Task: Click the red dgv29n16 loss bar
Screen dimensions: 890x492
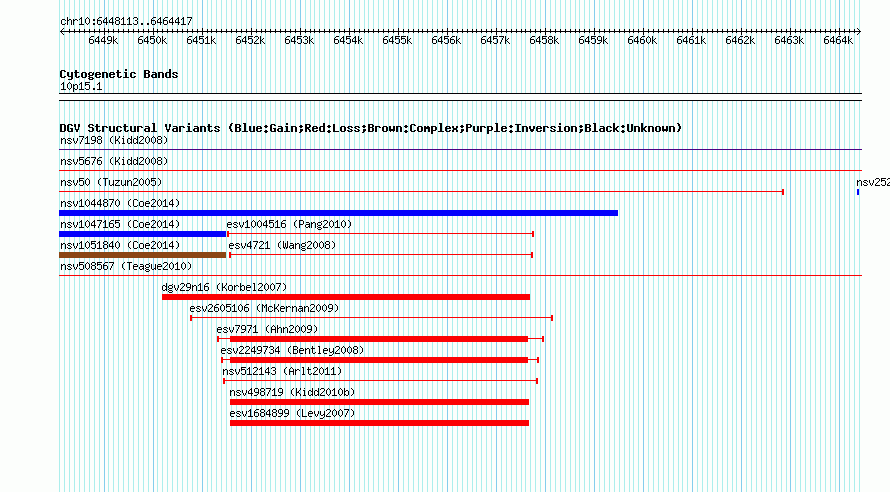Action: click(346, 297)
